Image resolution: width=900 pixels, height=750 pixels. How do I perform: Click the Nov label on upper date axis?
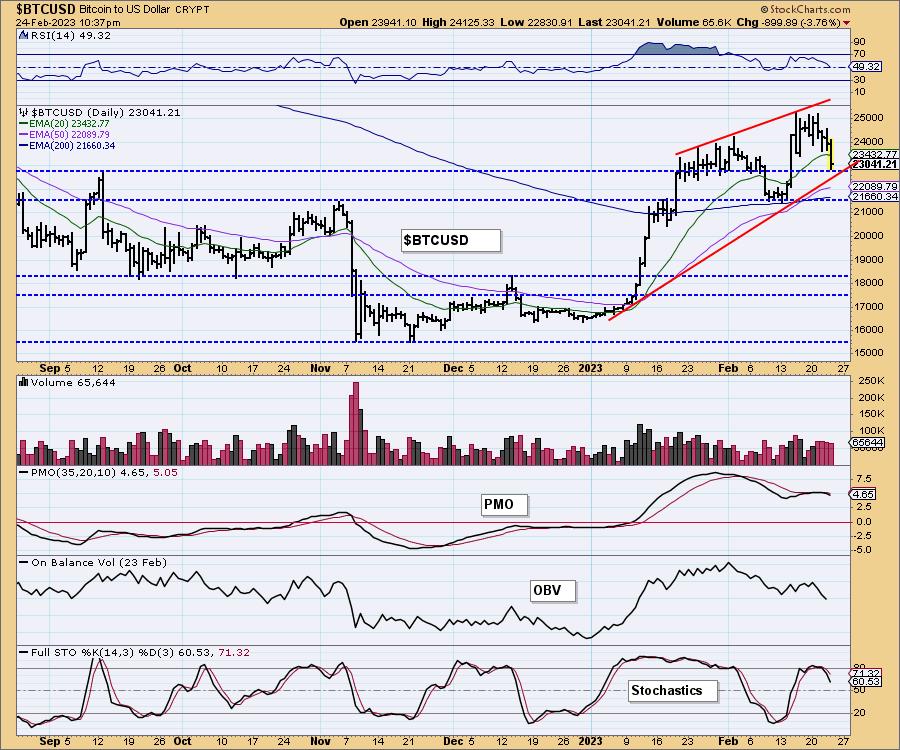point(320,368)
